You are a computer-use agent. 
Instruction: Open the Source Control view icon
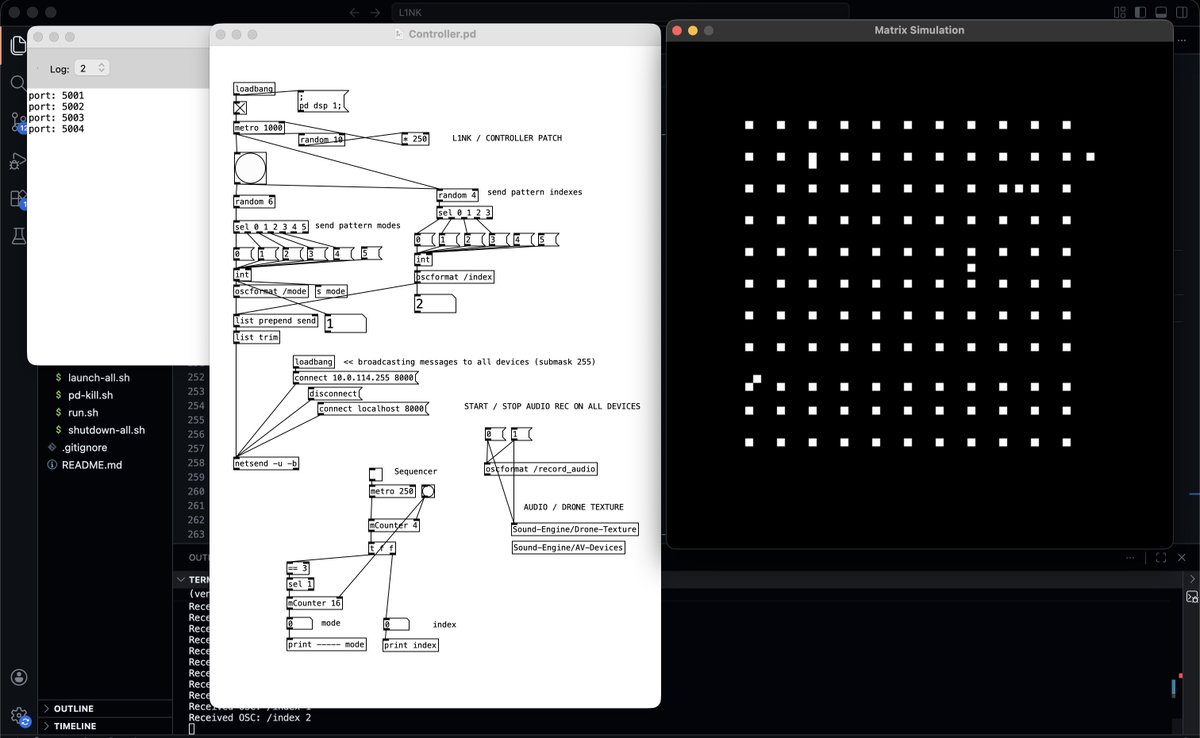17,122
